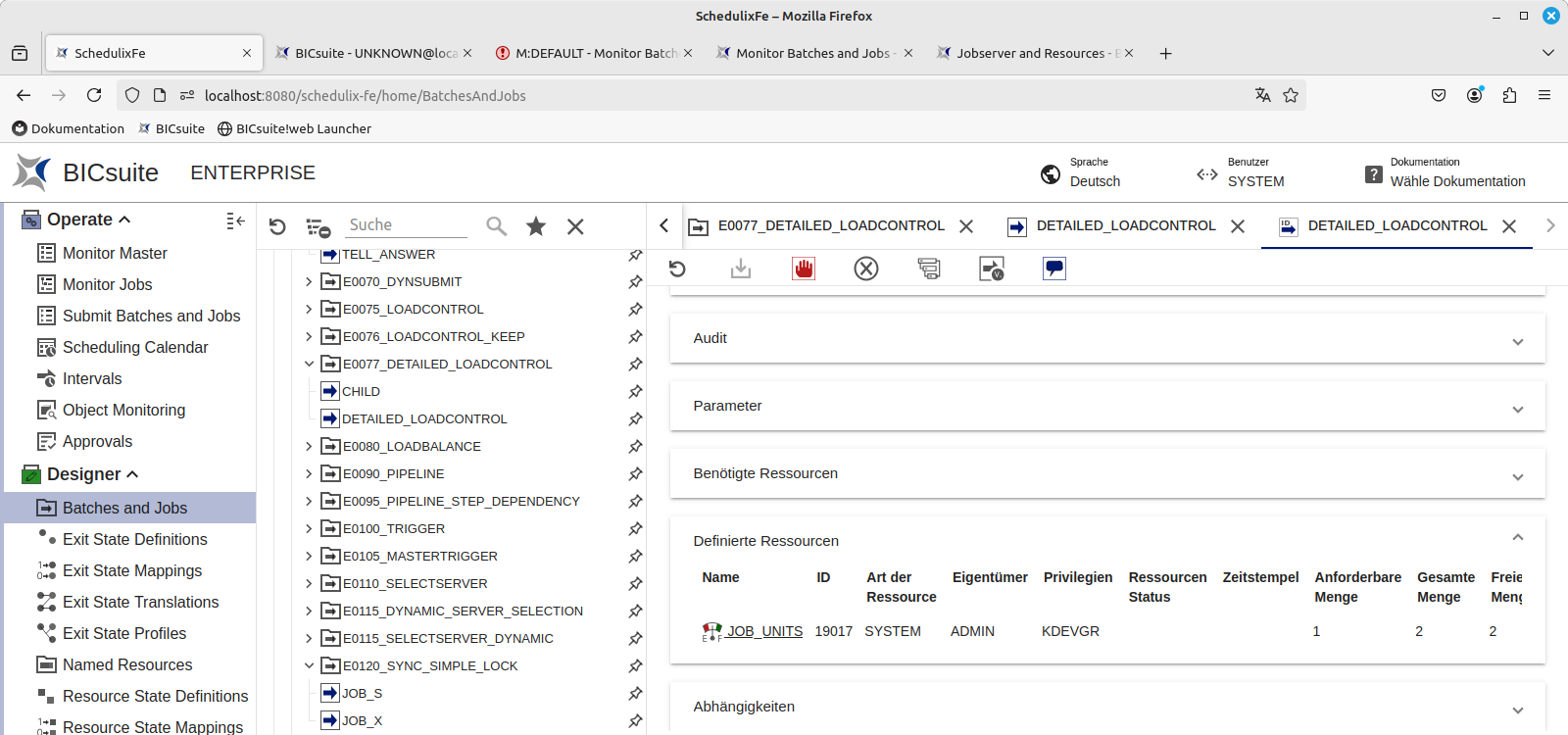The width and height of the screenshot is (1568, 735).
Task: Toggle pin for E0110_SELECTSERVER
Action: click(x=635, y=583)
